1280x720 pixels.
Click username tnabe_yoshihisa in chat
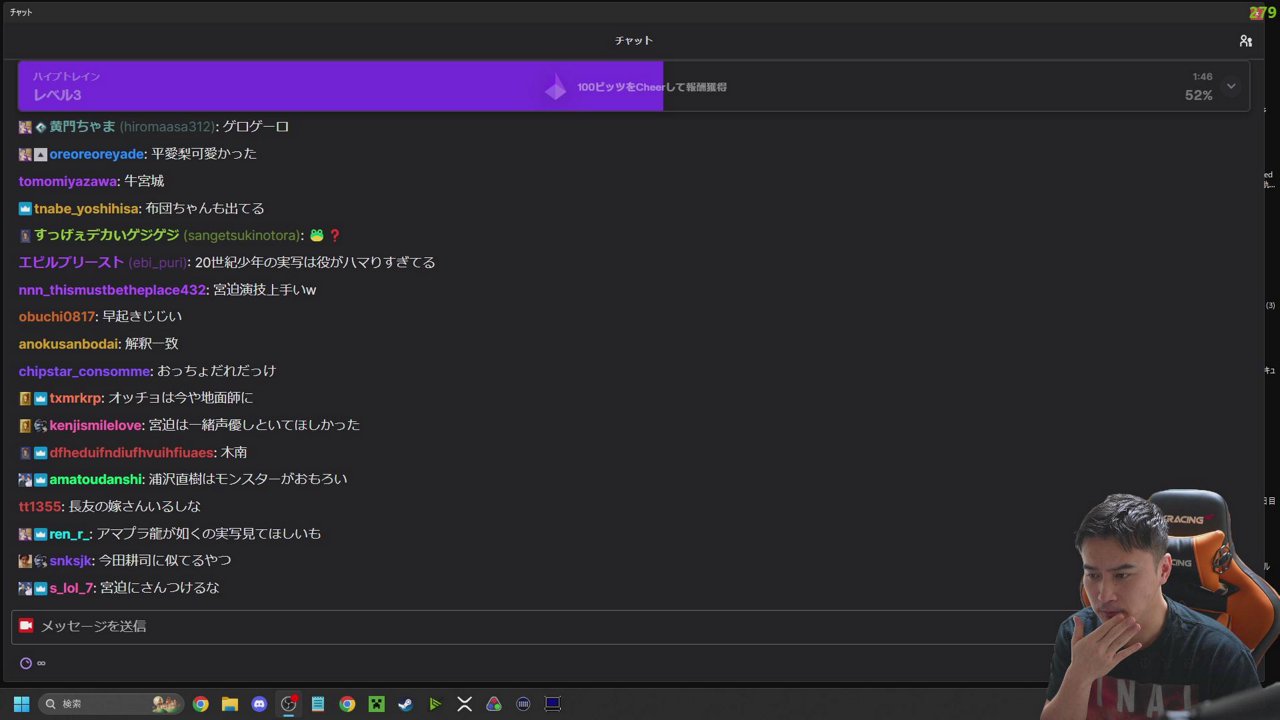87,208
